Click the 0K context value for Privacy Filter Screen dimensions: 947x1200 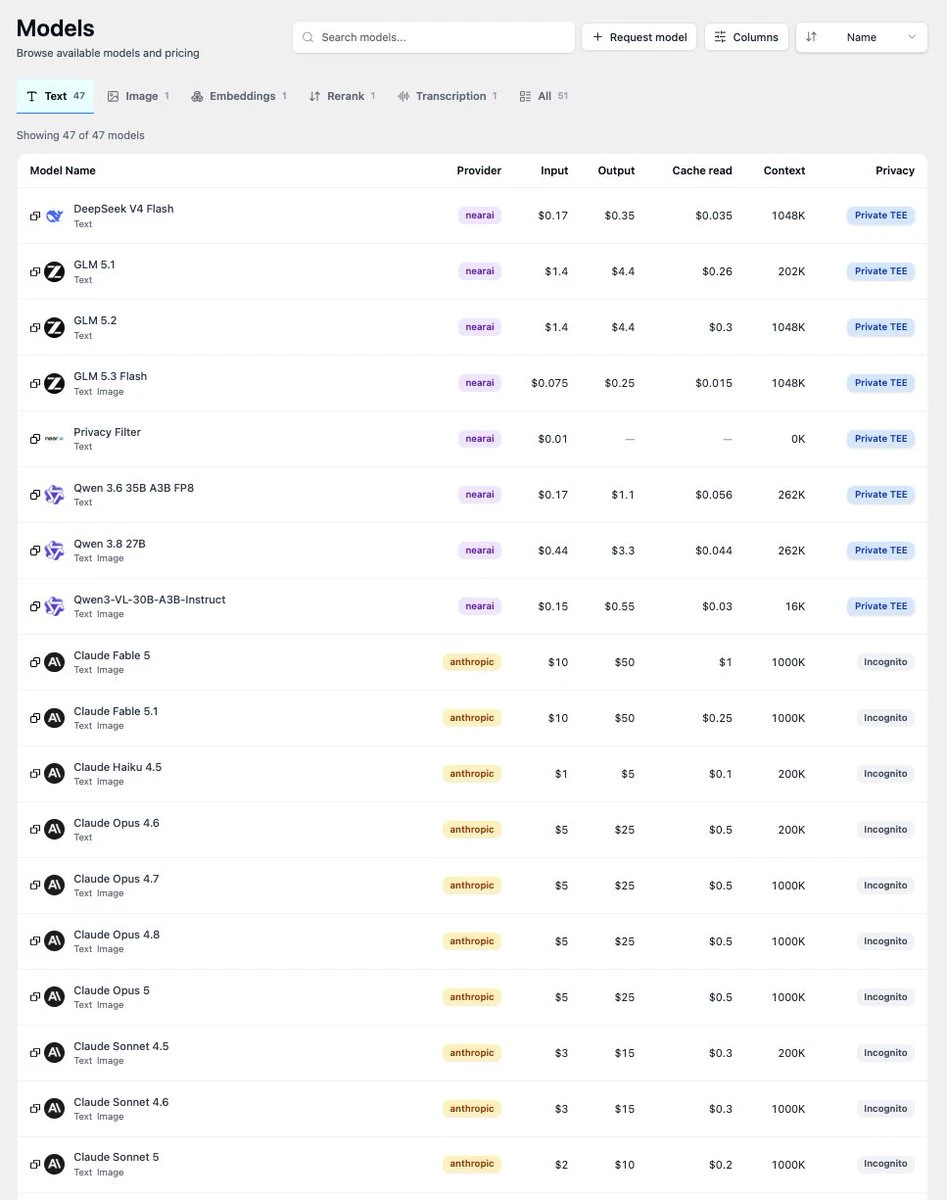point(798,439)
